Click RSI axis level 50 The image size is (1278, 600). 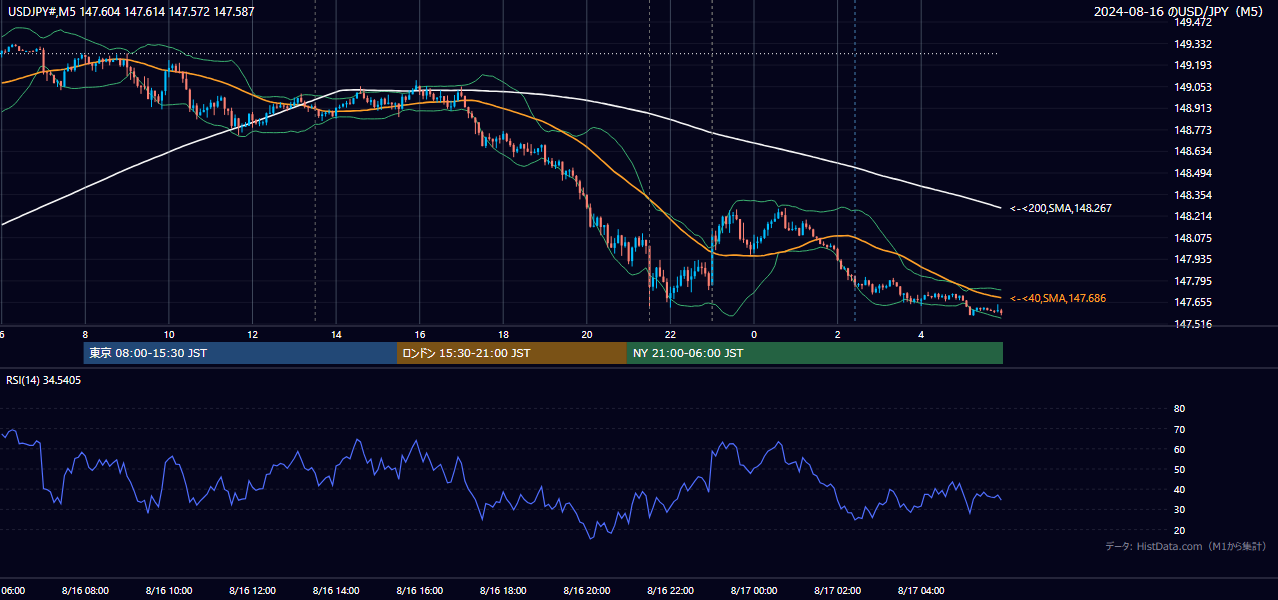(x=1179, y=469)
